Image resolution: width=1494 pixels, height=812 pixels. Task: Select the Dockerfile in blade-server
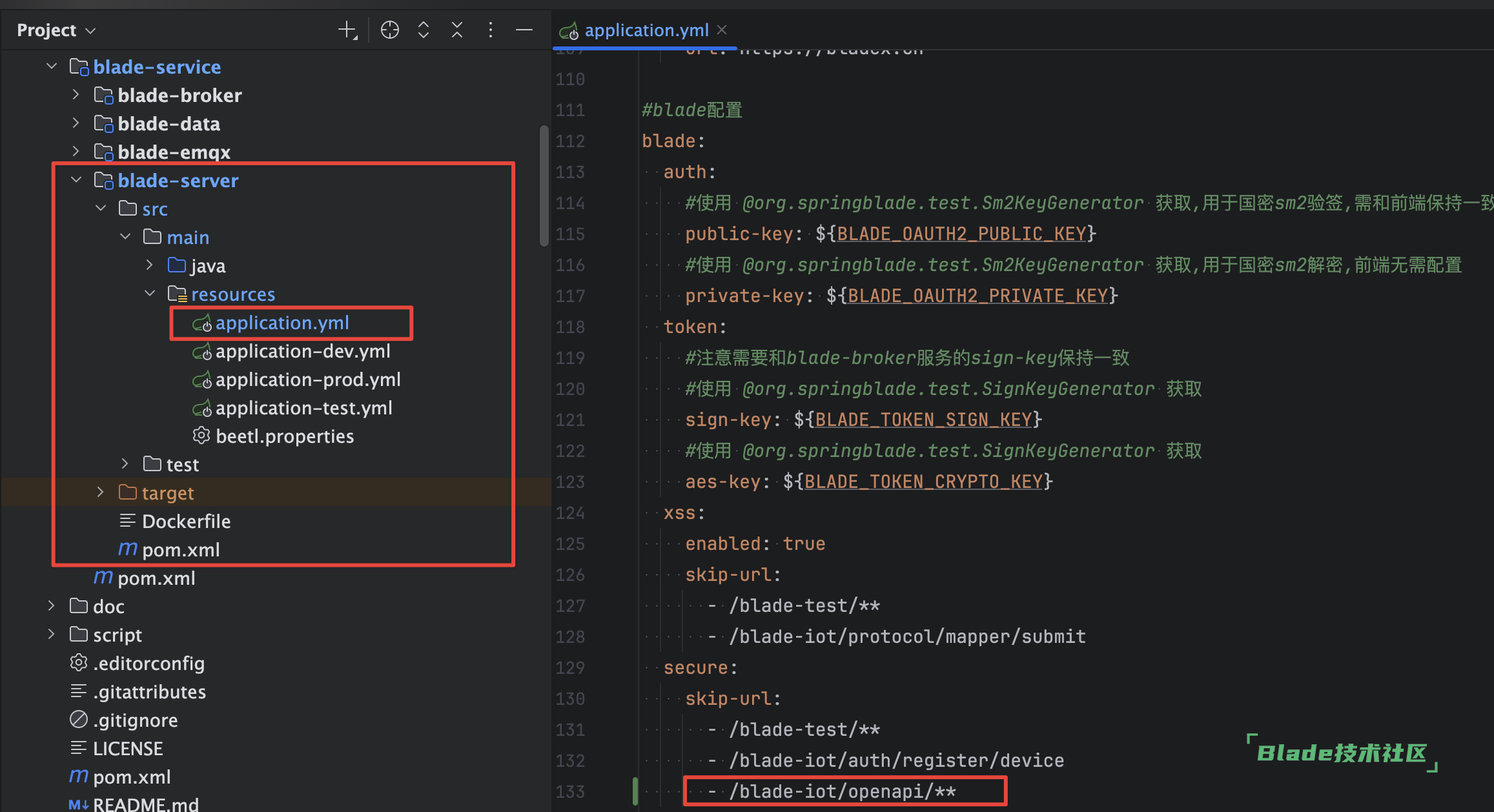(x=186, y=522)
